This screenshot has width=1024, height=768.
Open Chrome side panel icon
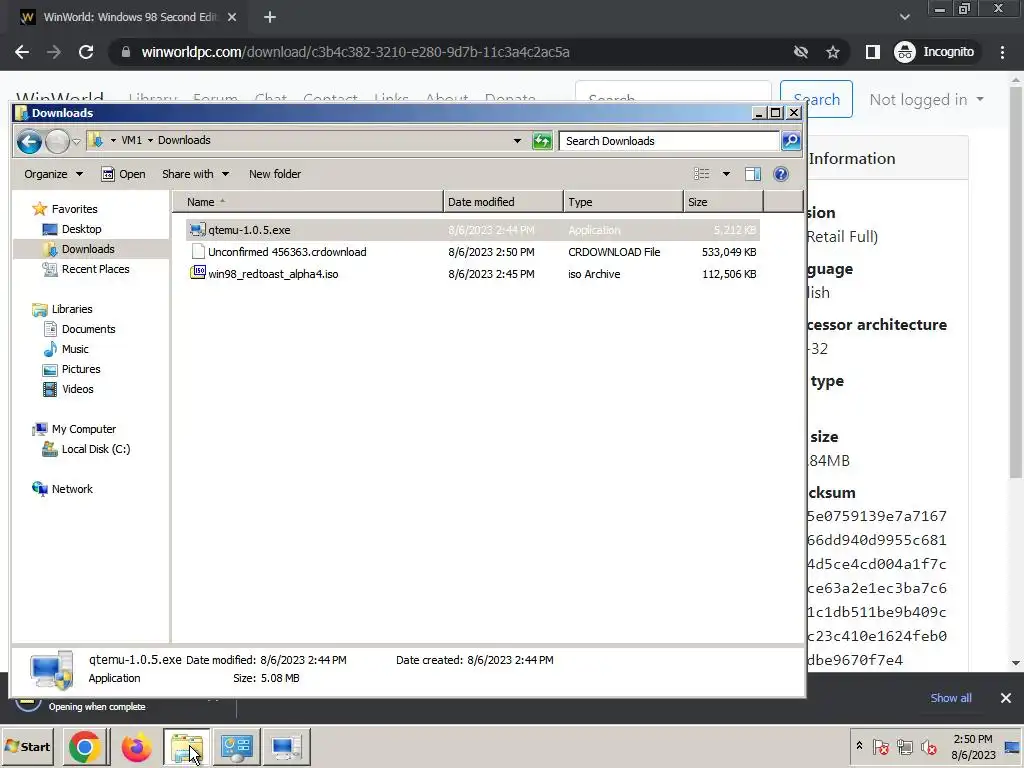click(x=872, y=52)
